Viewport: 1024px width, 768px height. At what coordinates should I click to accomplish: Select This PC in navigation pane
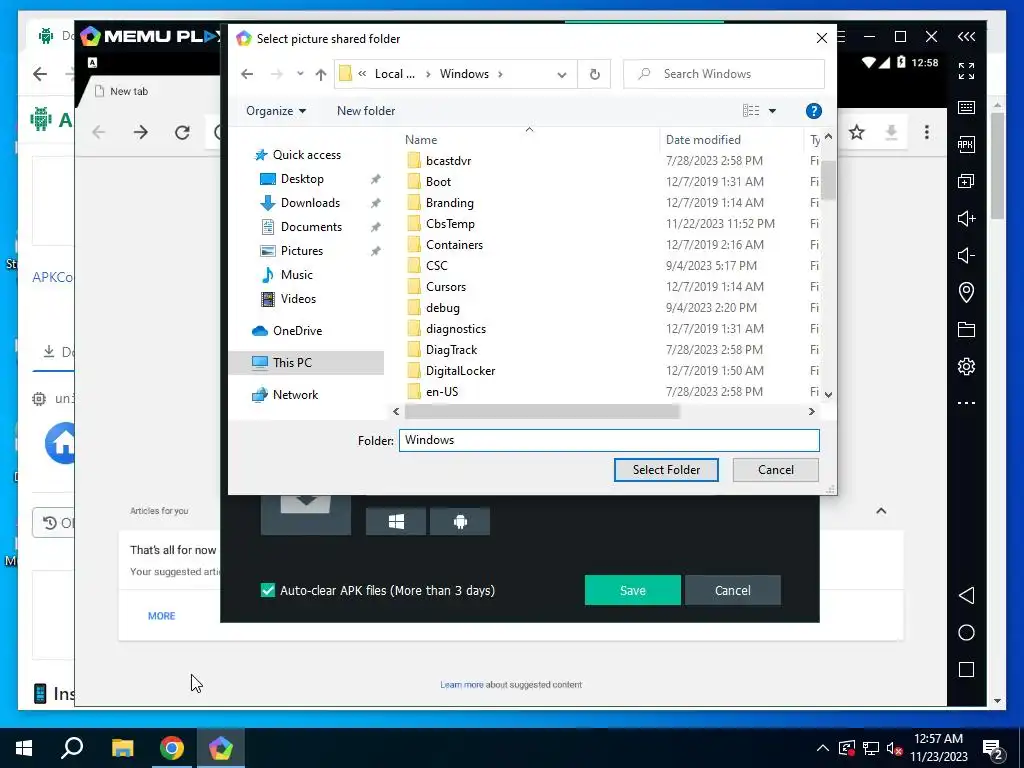tap(306, 362)
